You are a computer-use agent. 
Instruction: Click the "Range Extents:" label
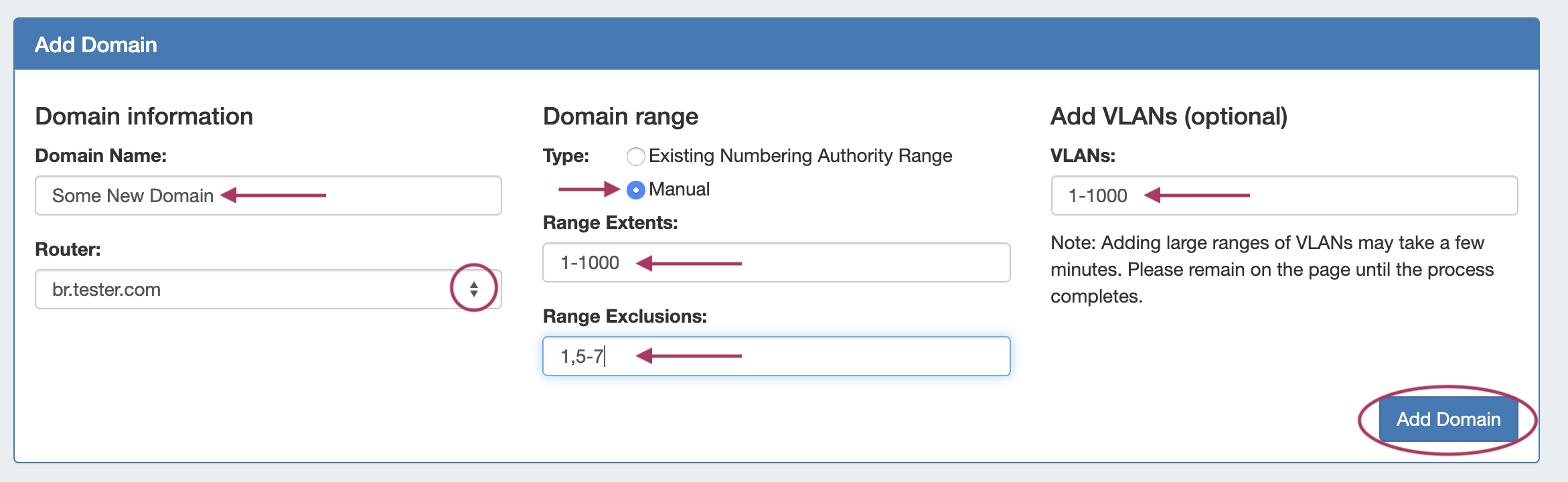[x=610, y=223]
